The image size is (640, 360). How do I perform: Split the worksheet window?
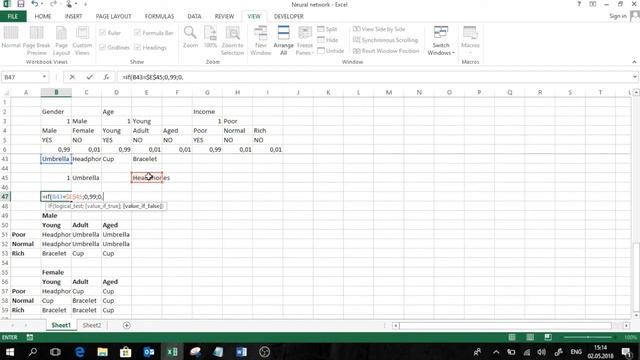click(x=327, y=29)
